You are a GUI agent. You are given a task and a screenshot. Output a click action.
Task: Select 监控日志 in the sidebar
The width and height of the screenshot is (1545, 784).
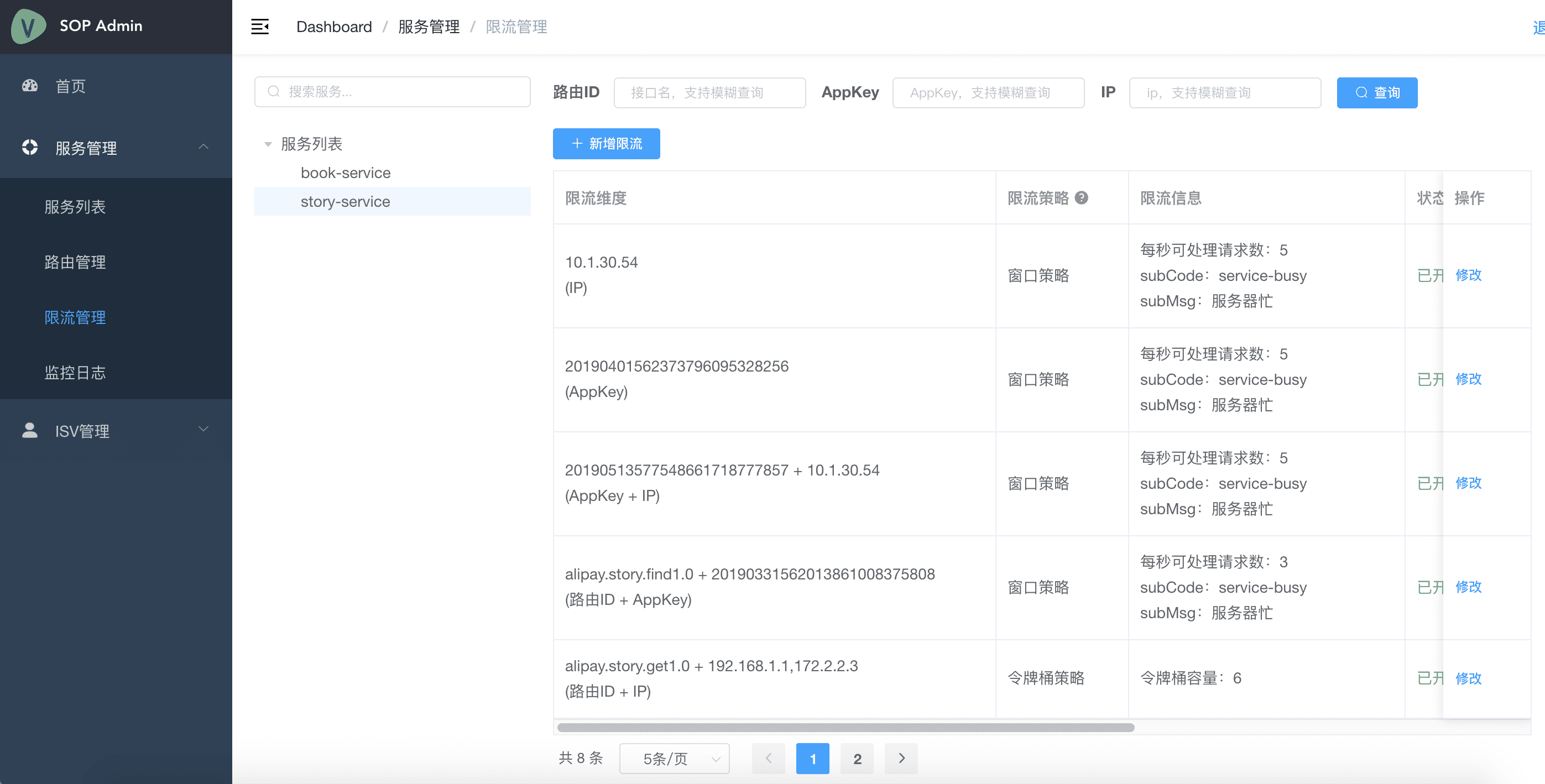[75, 373]
